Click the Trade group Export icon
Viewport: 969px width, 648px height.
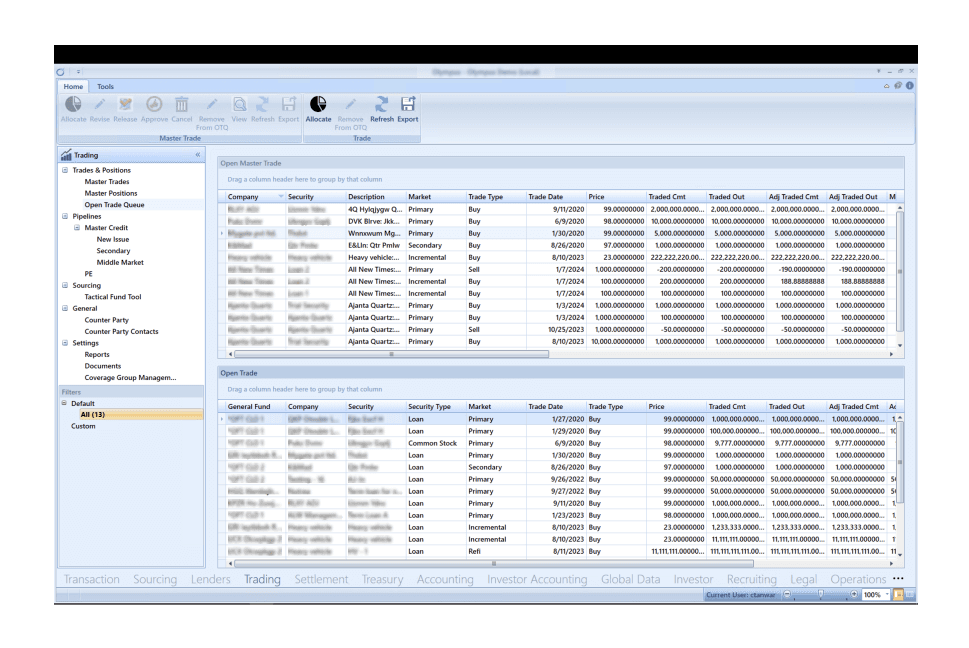[x=407, y=104]
